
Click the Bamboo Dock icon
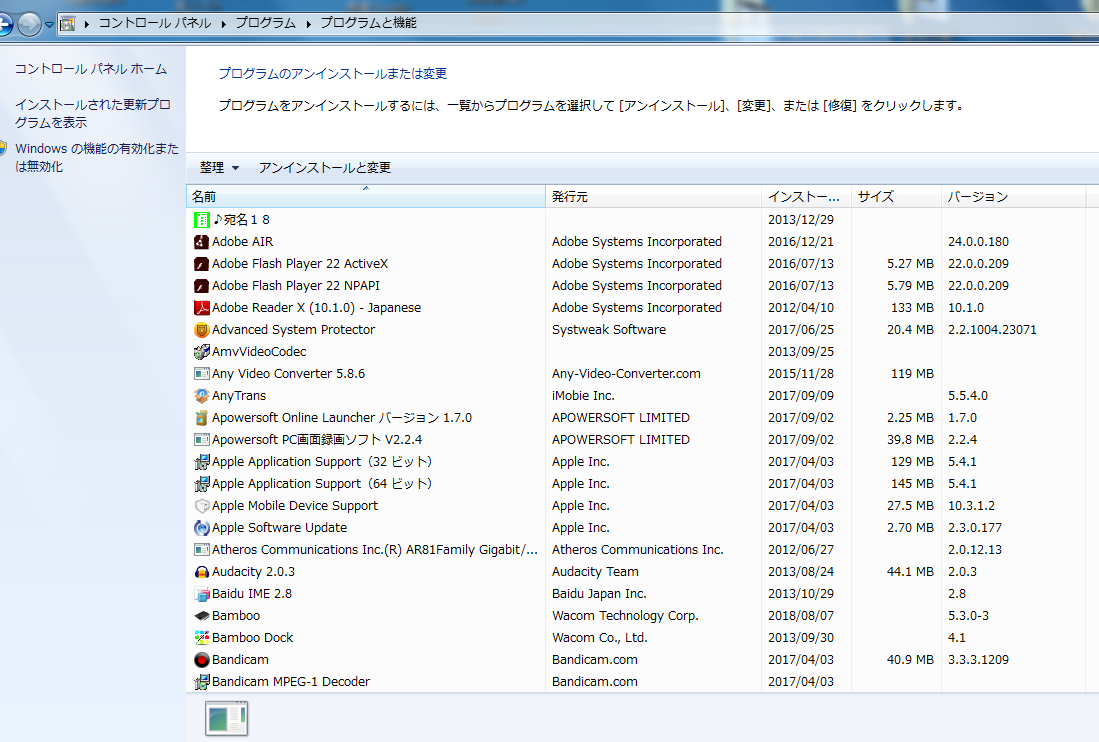pos(201,638)
